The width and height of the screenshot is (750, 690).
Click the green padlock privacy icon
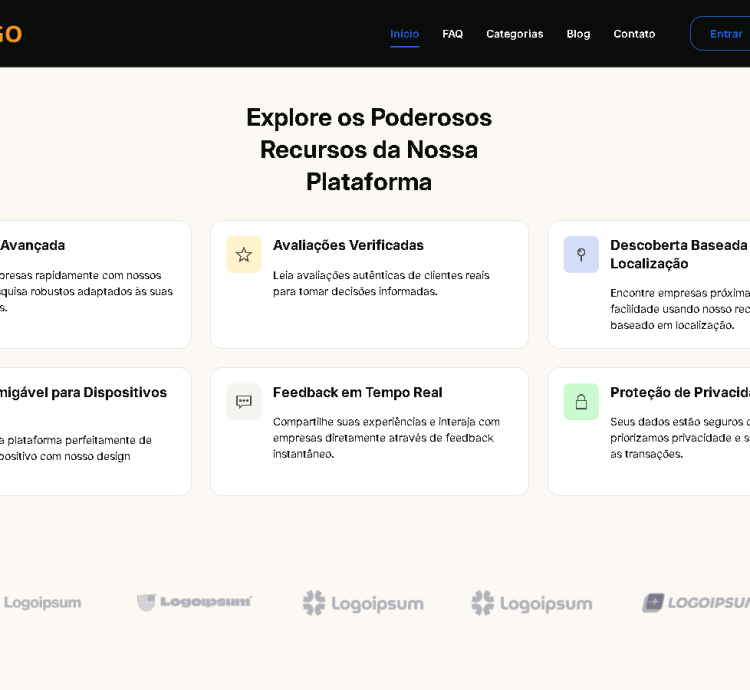click(x=581, y=402)
